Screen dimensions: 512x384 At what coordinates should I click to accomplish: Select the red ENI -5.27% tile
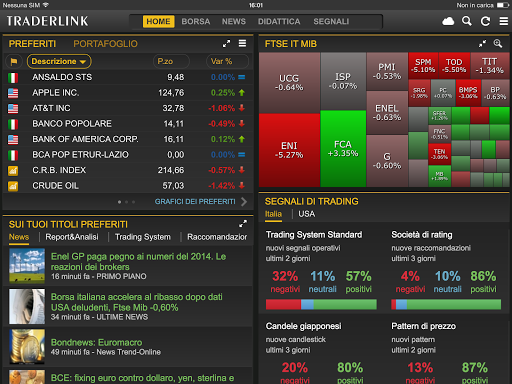coord(289,150)
